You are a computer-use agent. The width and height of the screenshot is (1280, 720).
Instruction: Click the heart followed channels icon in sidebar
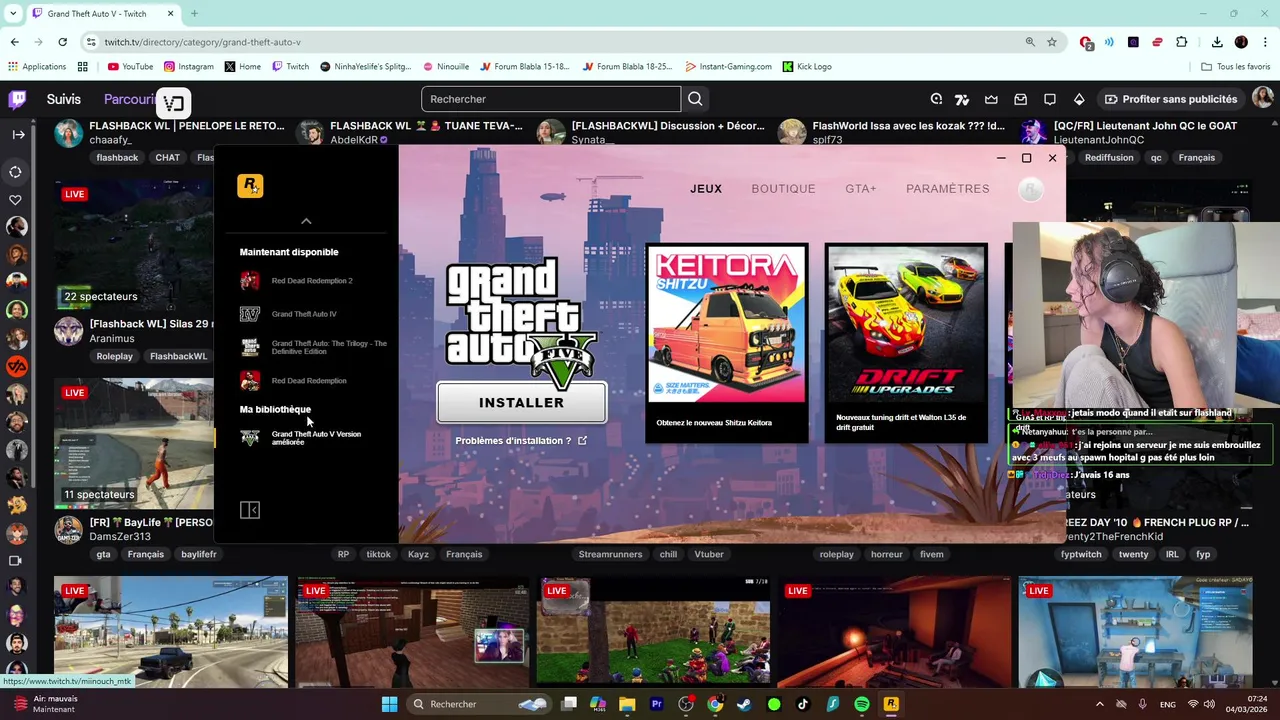click(15, 200)
